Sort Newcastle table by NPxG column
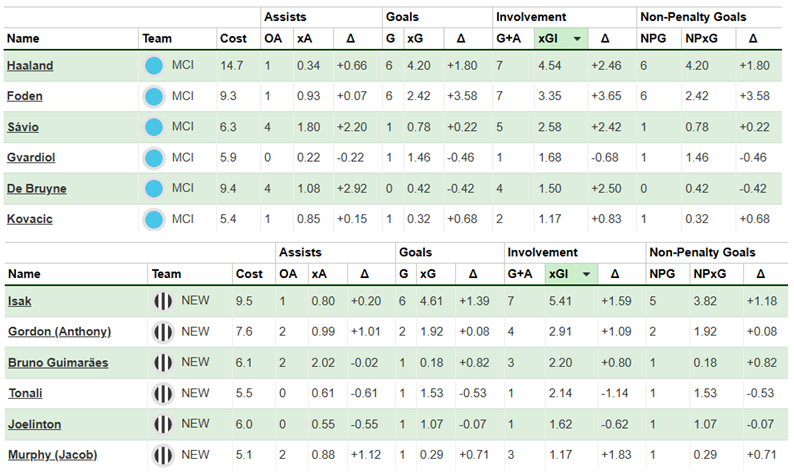This screenshot has width=794, height=474. (710, 274)
